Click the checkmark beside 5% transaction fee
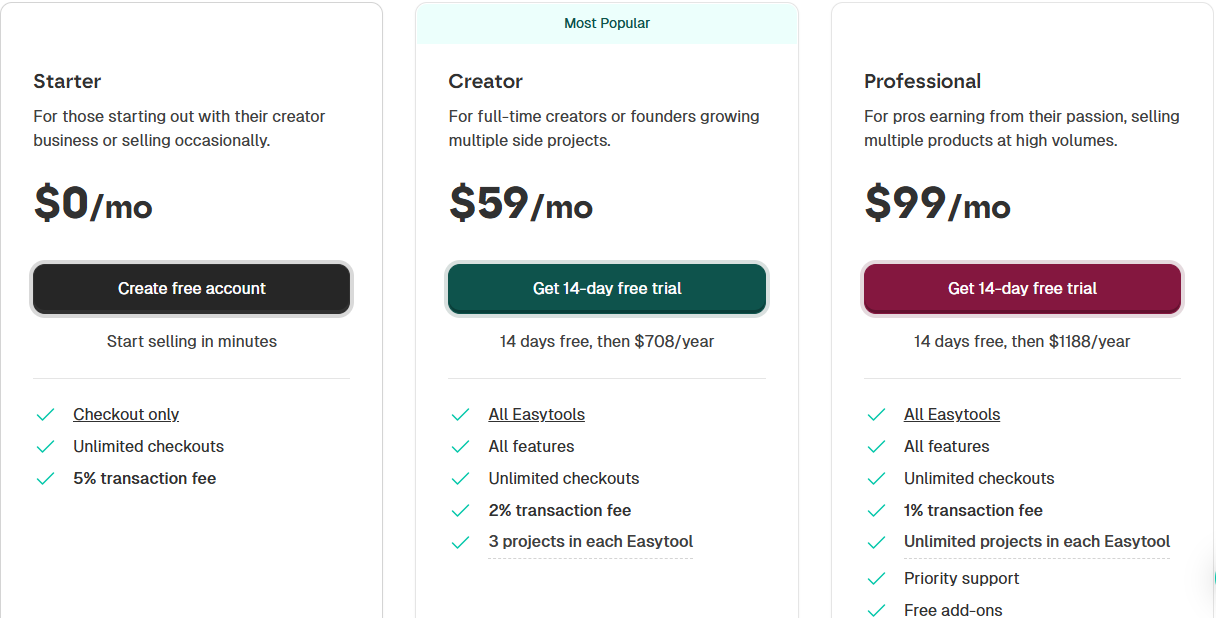1216x618 pixels. coord(45,478)
